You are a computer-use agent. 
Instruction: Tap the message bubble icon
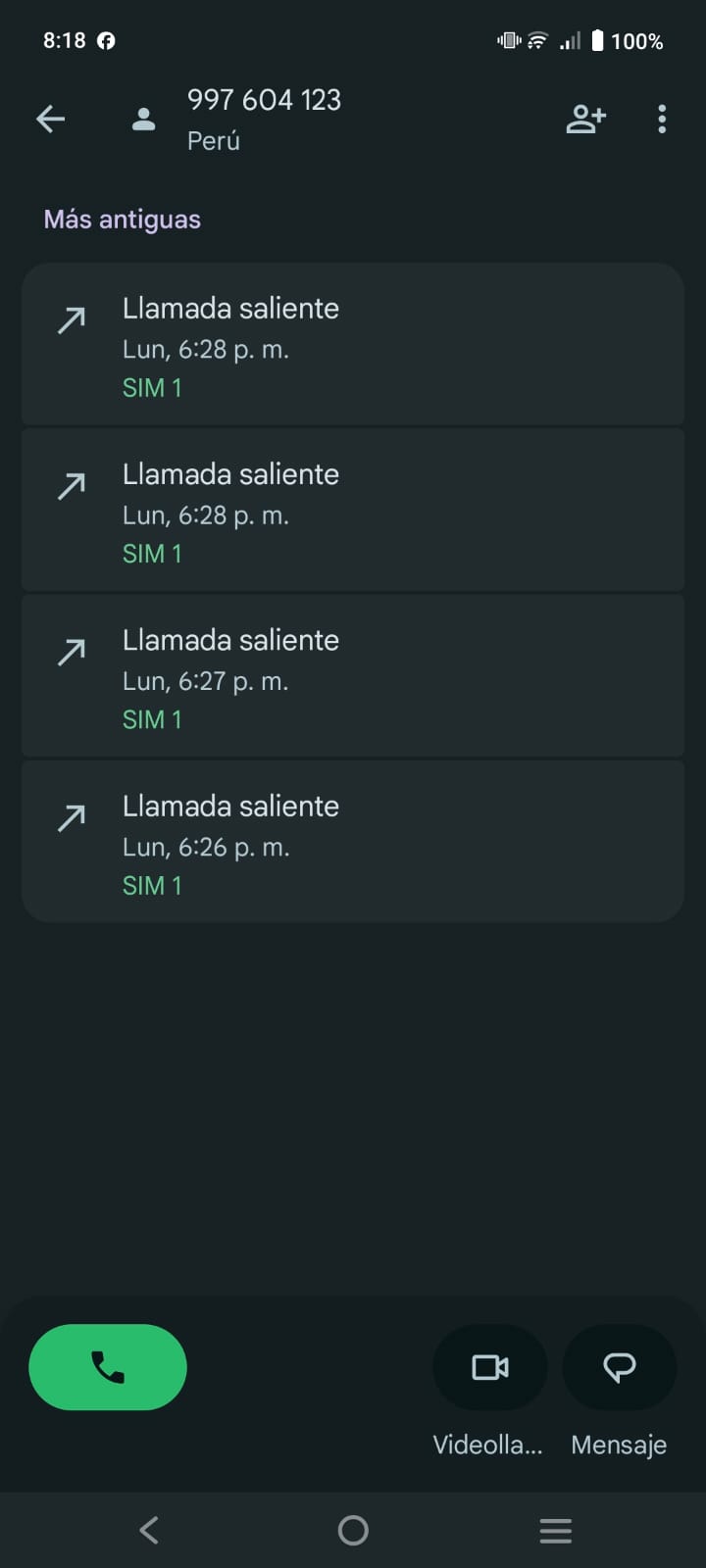point(619,1367)
